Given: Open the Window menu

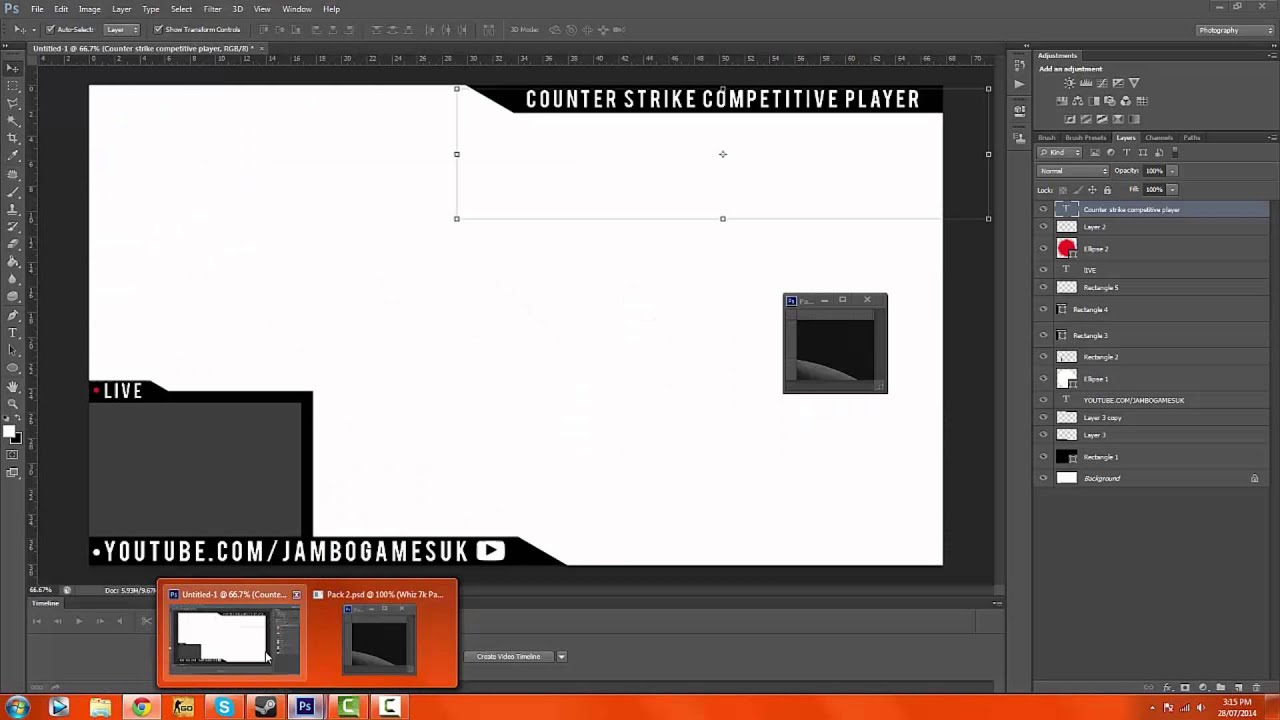Looking at the screenshot, I should click(x=297, y=9).
